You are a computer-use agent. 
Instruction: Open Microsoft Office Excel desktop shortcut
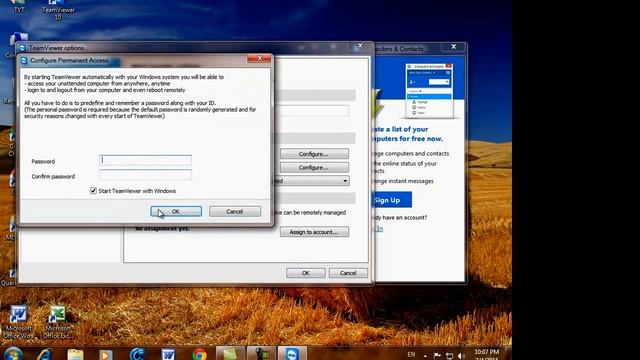pos(58,322)
